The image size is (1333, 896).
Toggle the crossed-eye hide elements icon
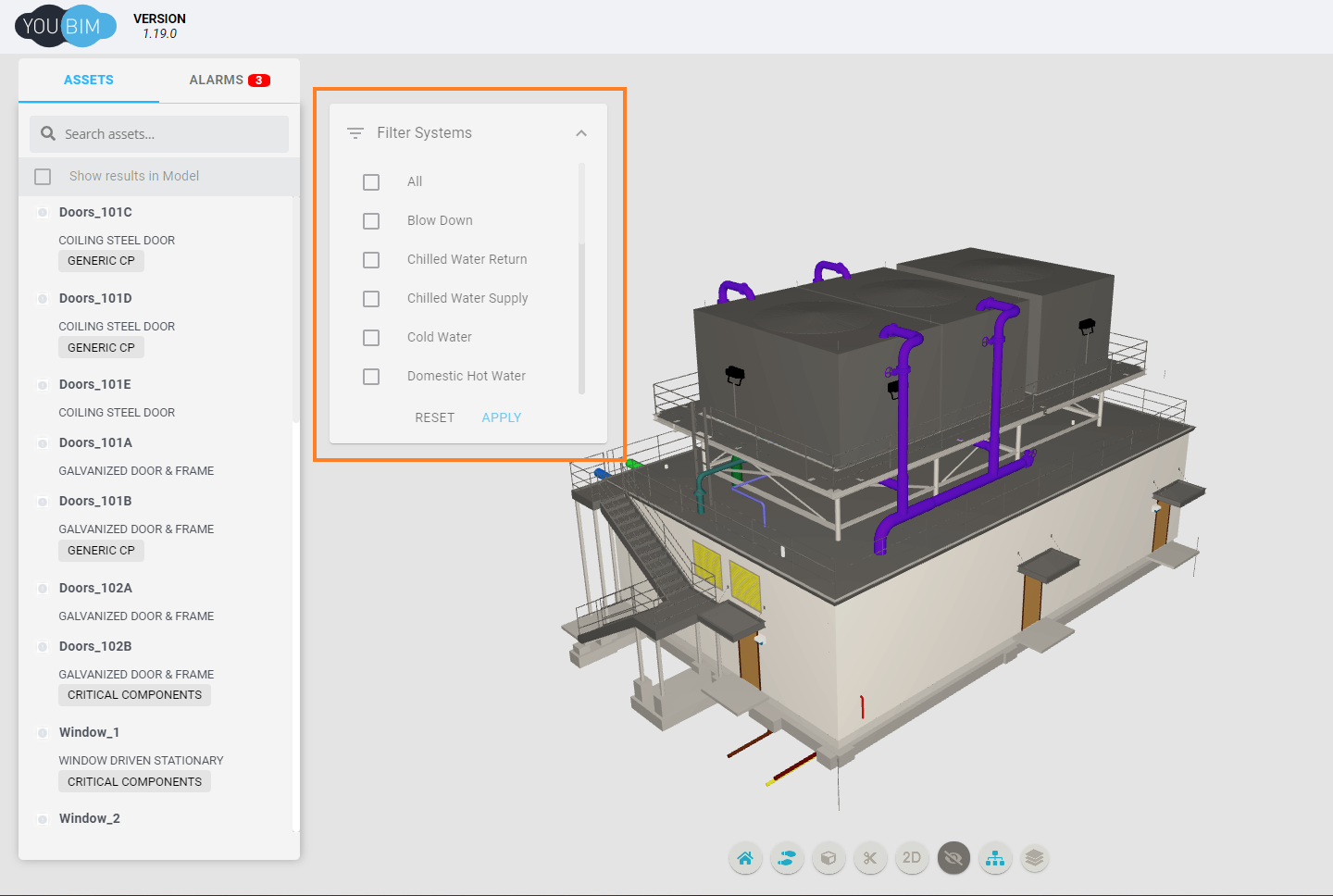click(x=953, y=858)
